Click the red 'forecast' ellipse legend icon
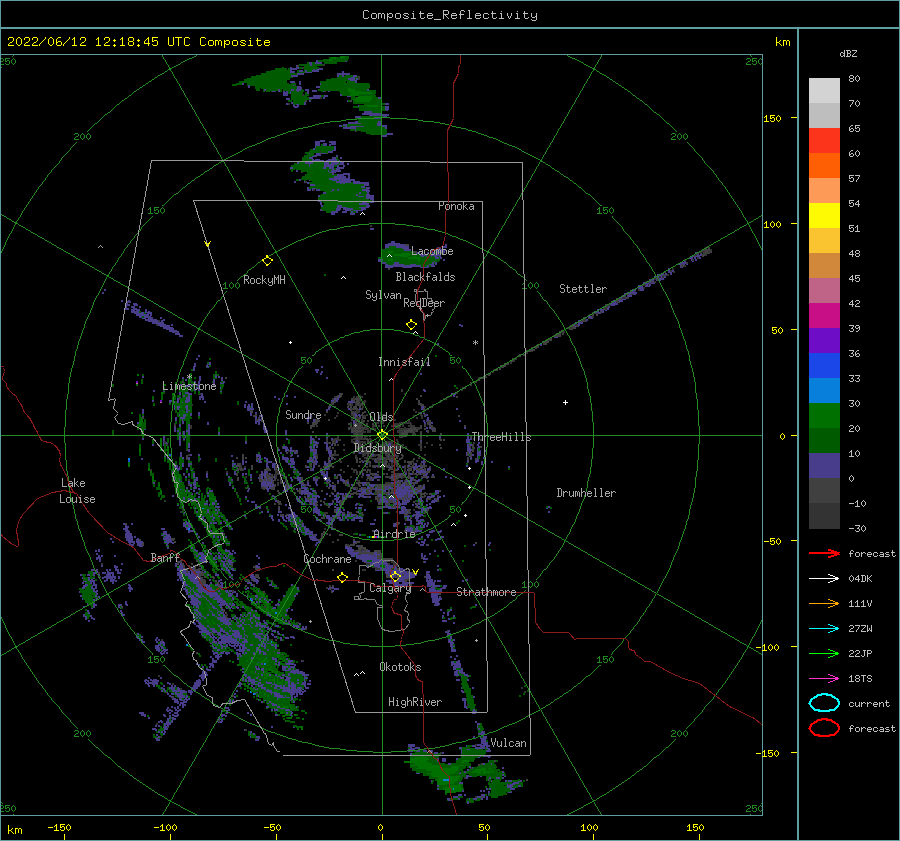This screenshot has height=841, width=900. coord(824,728)
